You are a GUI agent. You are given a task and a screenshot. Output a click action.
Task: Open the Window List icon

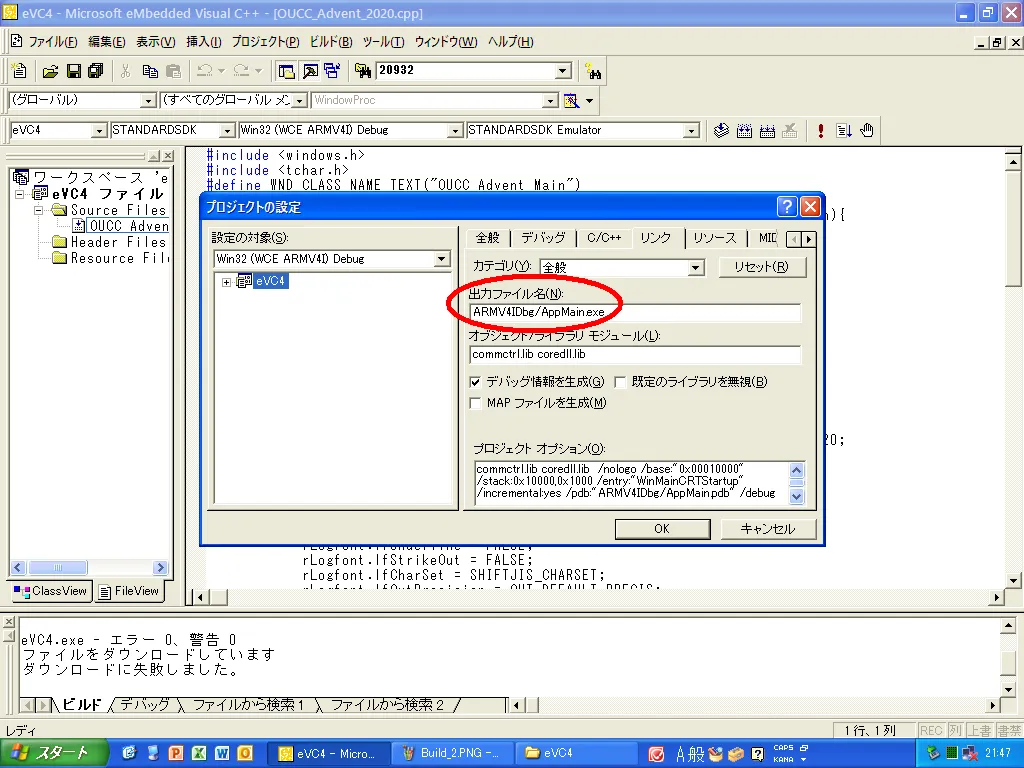(332, 71)
